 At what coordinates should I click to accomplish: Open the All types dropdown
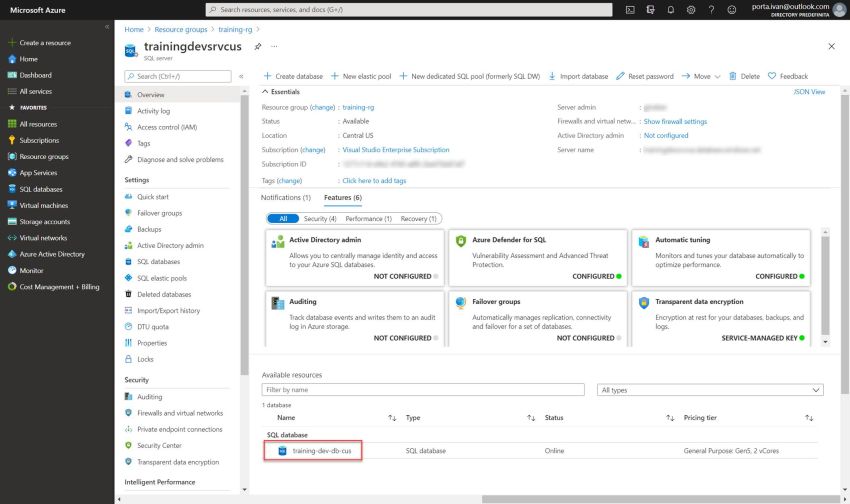(x=710, y=390)
